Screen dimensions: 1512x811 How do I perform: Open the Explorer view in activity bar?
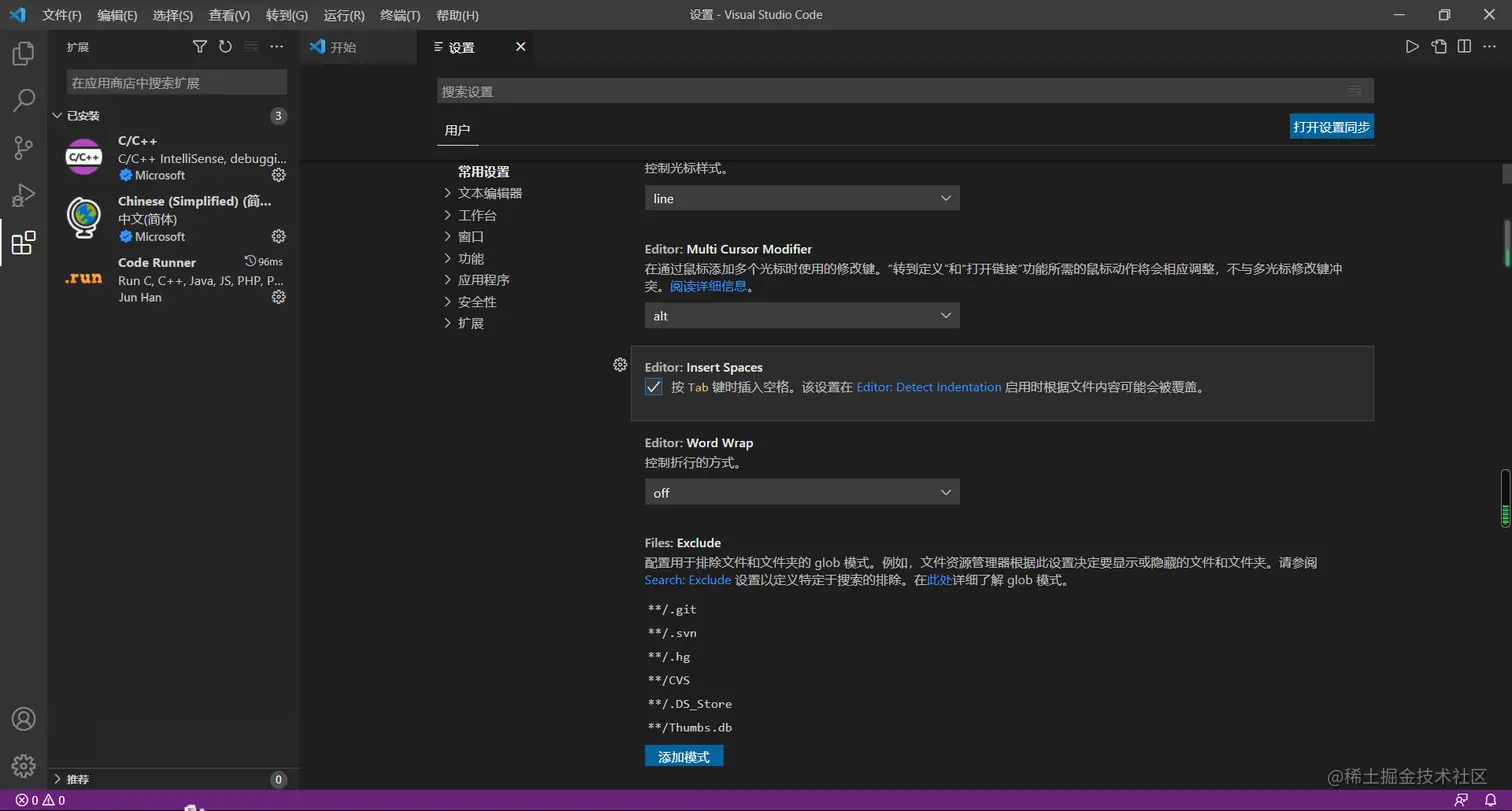click(x=23, y=53)
